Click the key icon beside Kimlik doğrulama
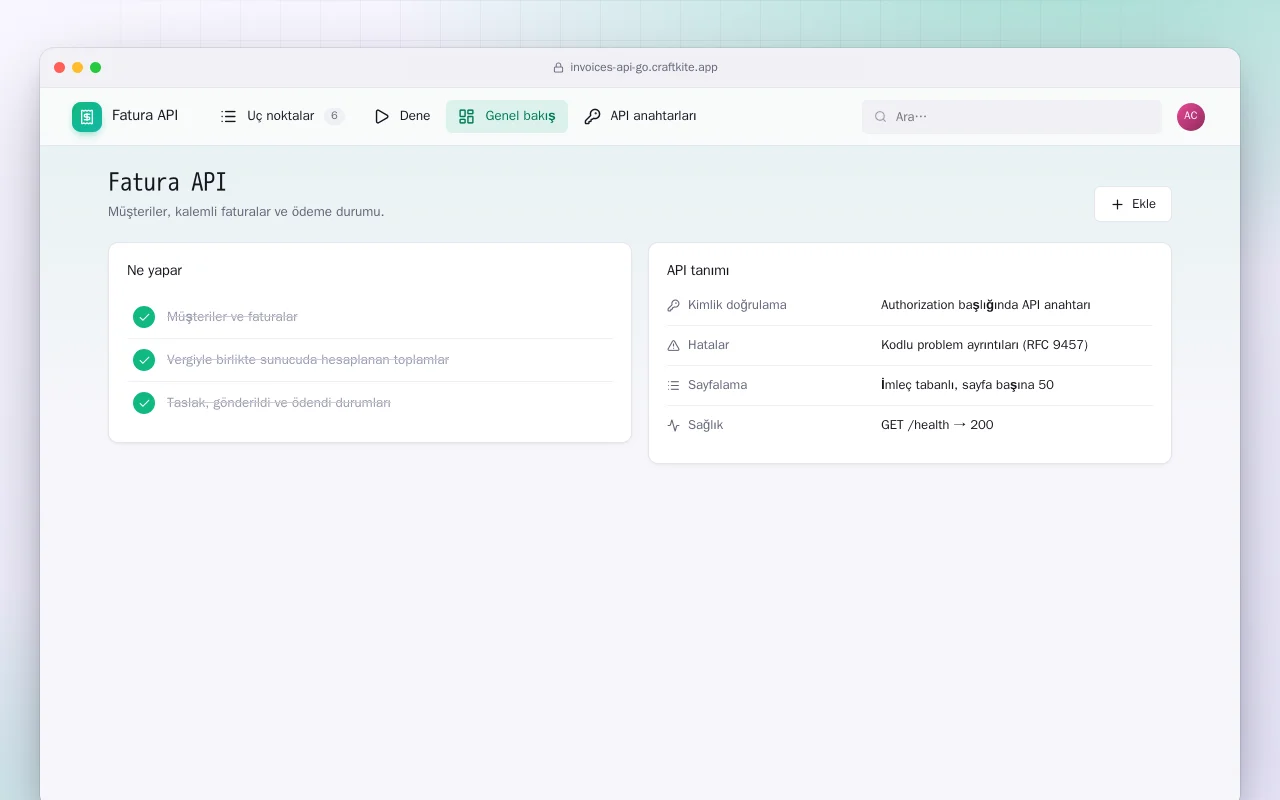The width and height of the screenshot is (1280, 800). coord(673,305)
